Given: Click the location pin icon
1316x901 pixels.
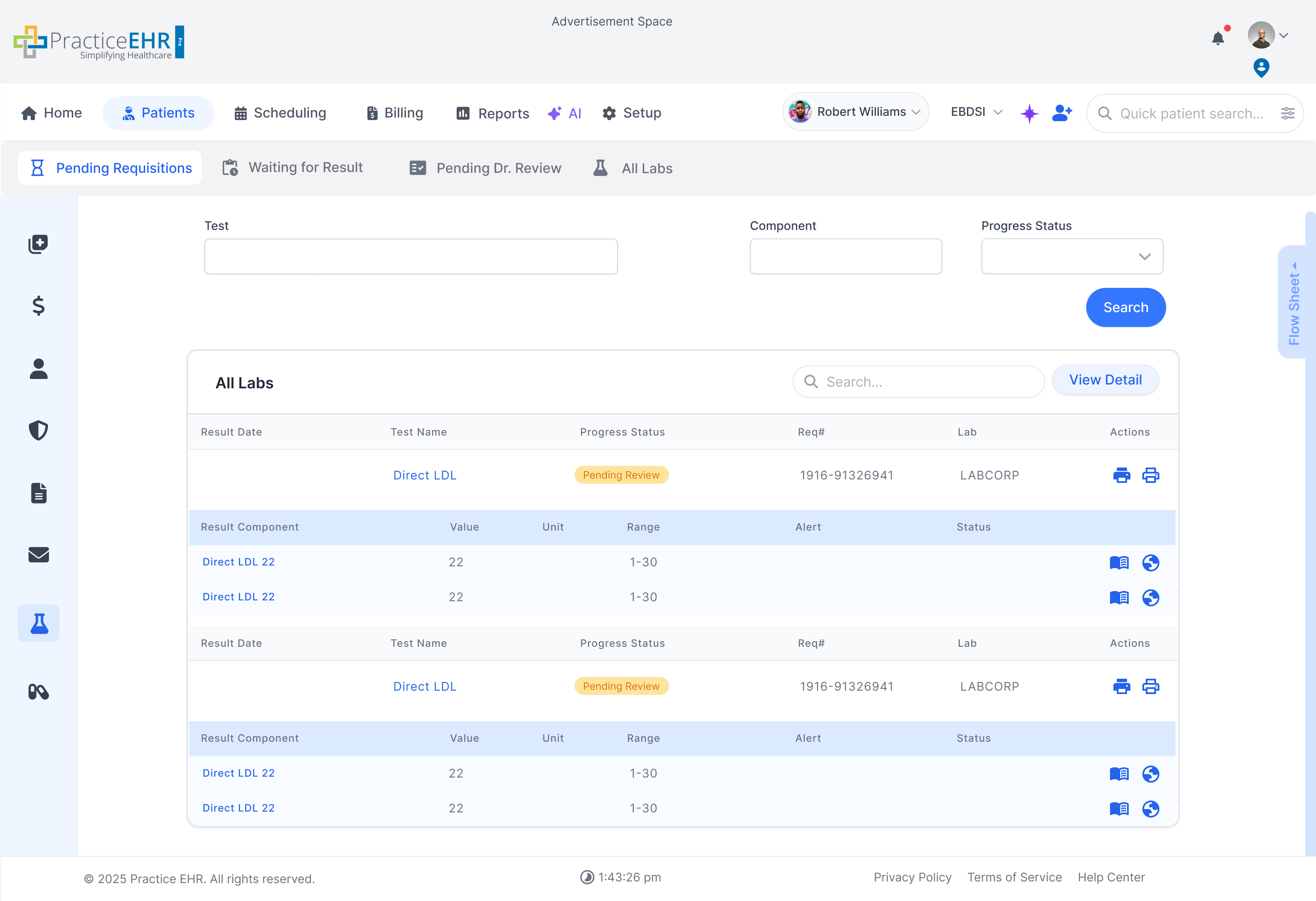Looking at the screenshot, I should [x=1261, y=68].
